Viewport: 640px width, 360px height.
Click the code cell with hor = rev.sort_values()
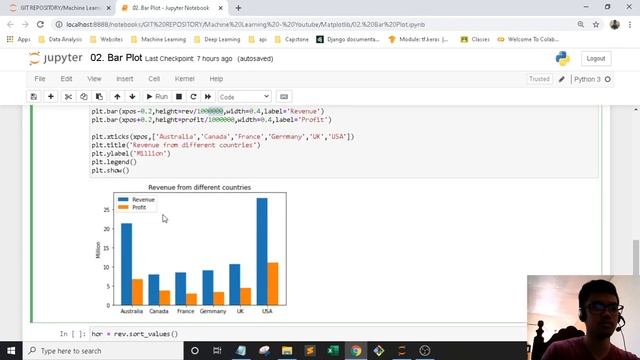308,334
